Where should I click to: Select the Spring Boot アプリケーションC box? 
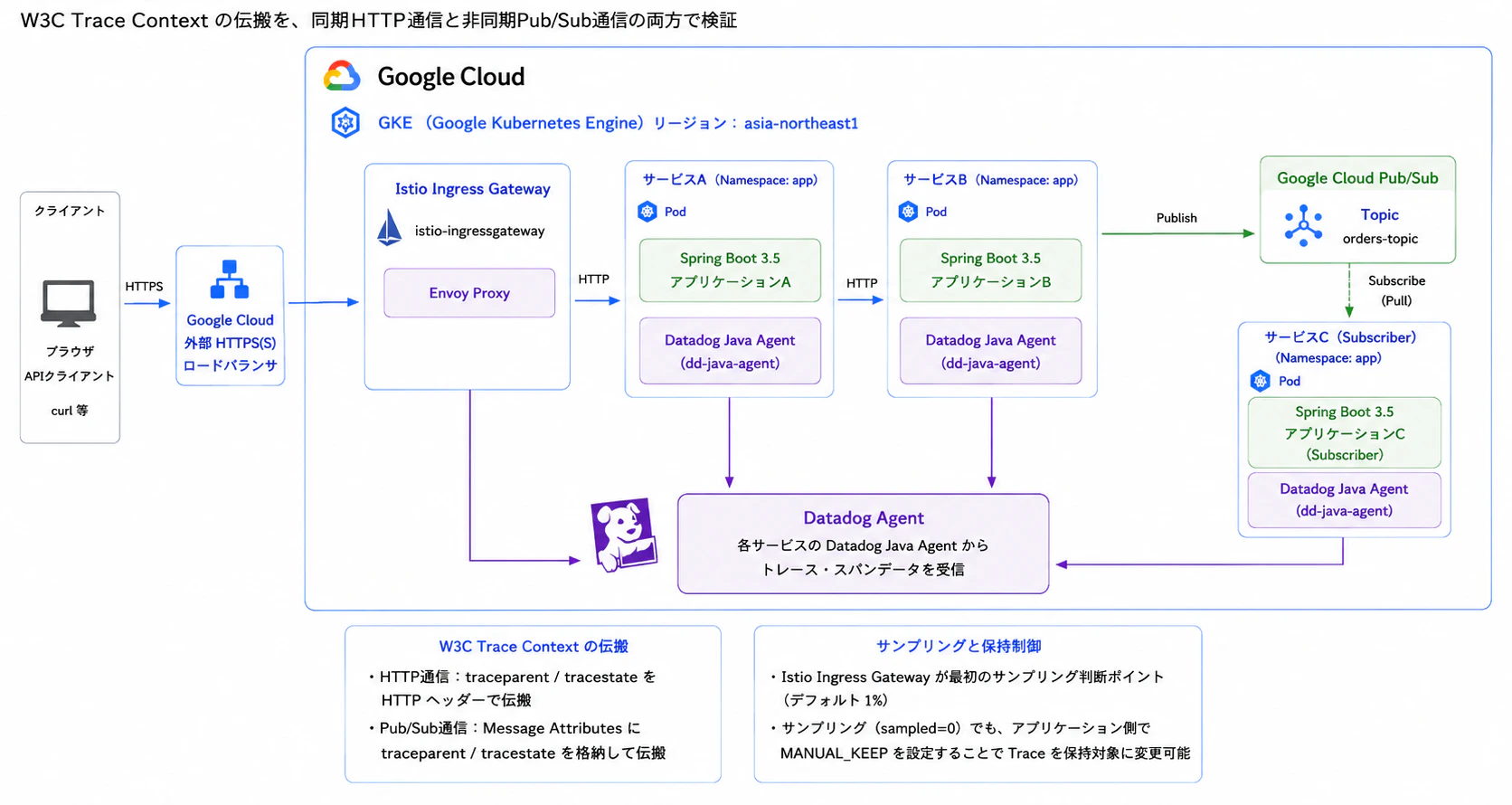coord(1344,432)
